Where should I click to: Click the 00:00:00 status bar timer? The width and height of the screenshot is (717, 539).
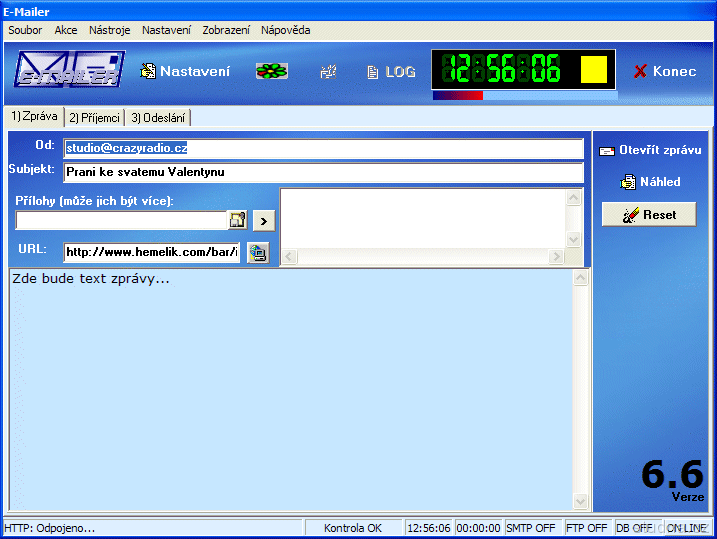(478, 528)
